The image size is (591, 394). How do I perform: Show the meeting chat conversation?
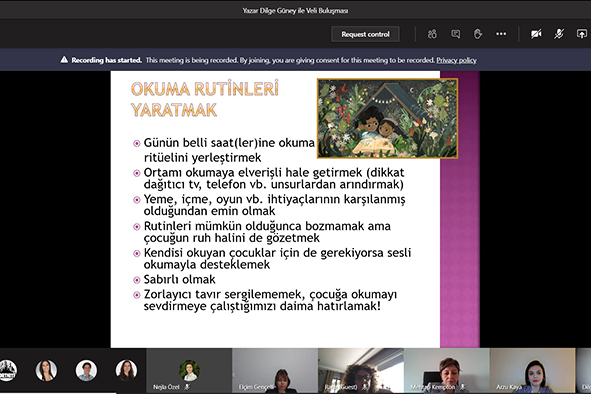click(455, 34)
